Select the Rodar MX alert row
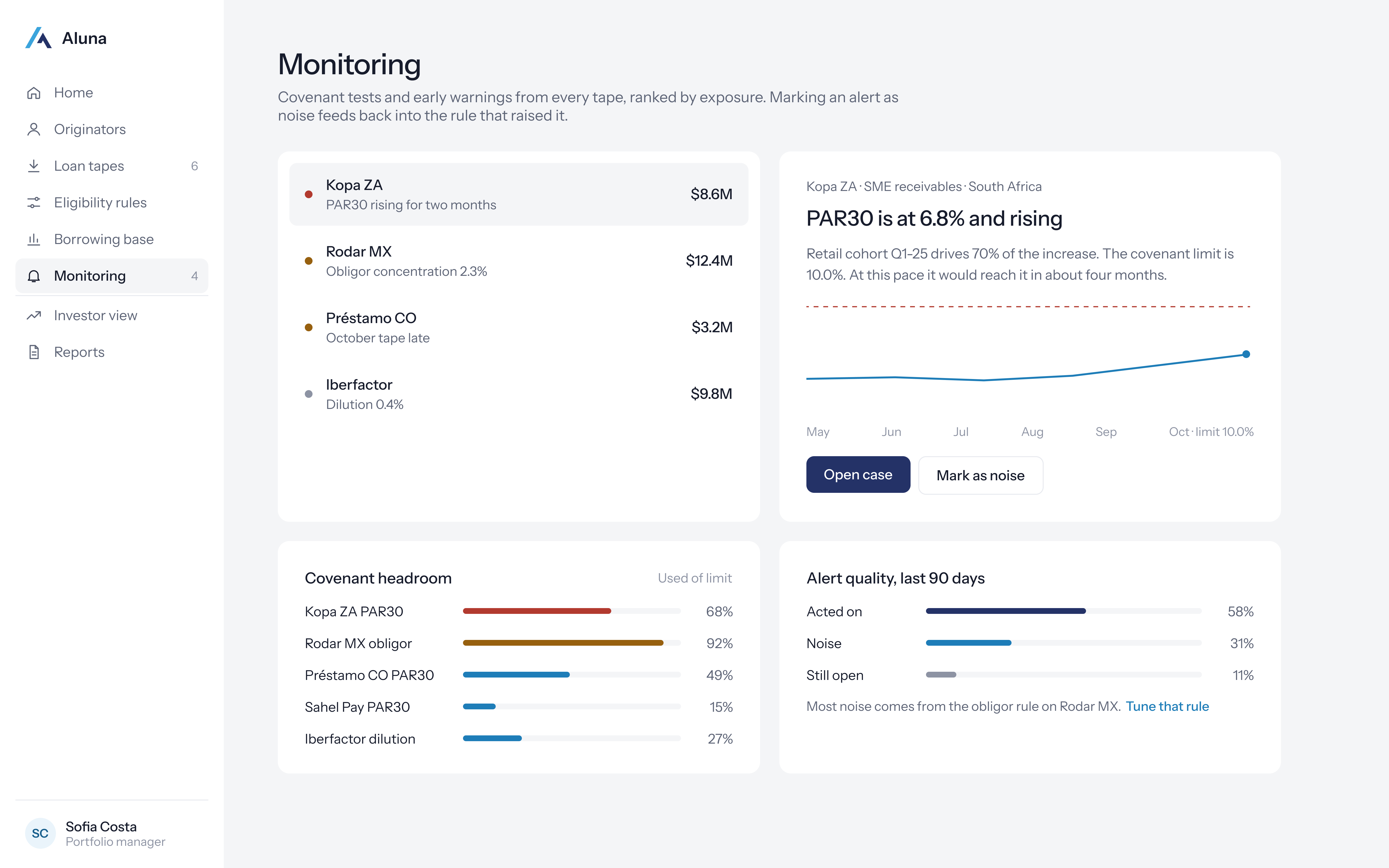This screenshot has height=868, width=1389. [x=519, y=261]
